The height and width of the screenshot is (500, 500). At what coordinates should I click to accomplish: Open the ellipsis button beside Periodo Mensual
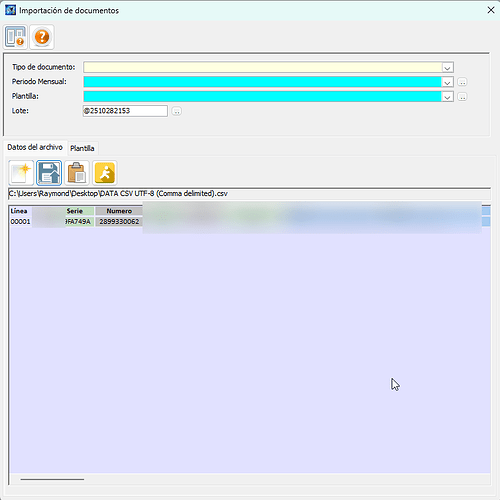point(462,82)
